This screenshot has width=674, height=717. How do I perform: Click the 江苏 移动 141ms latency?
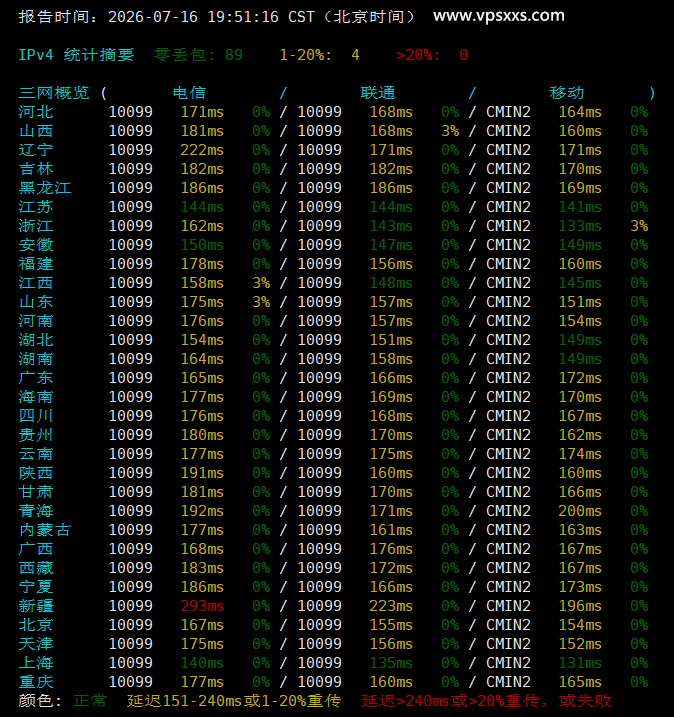coord(580,207)
